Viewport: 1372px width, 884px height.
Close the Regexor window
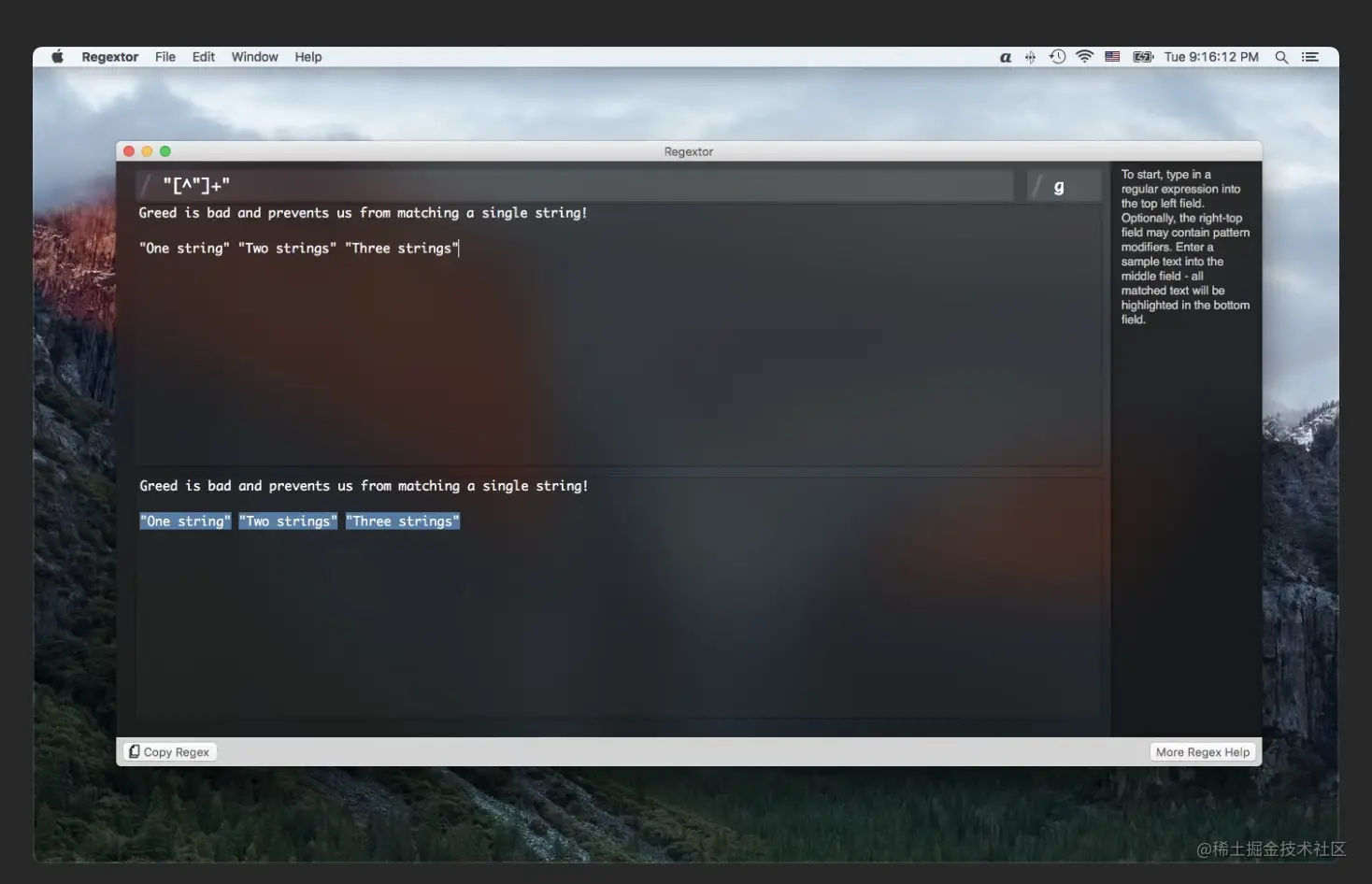[x=129, y=151]
